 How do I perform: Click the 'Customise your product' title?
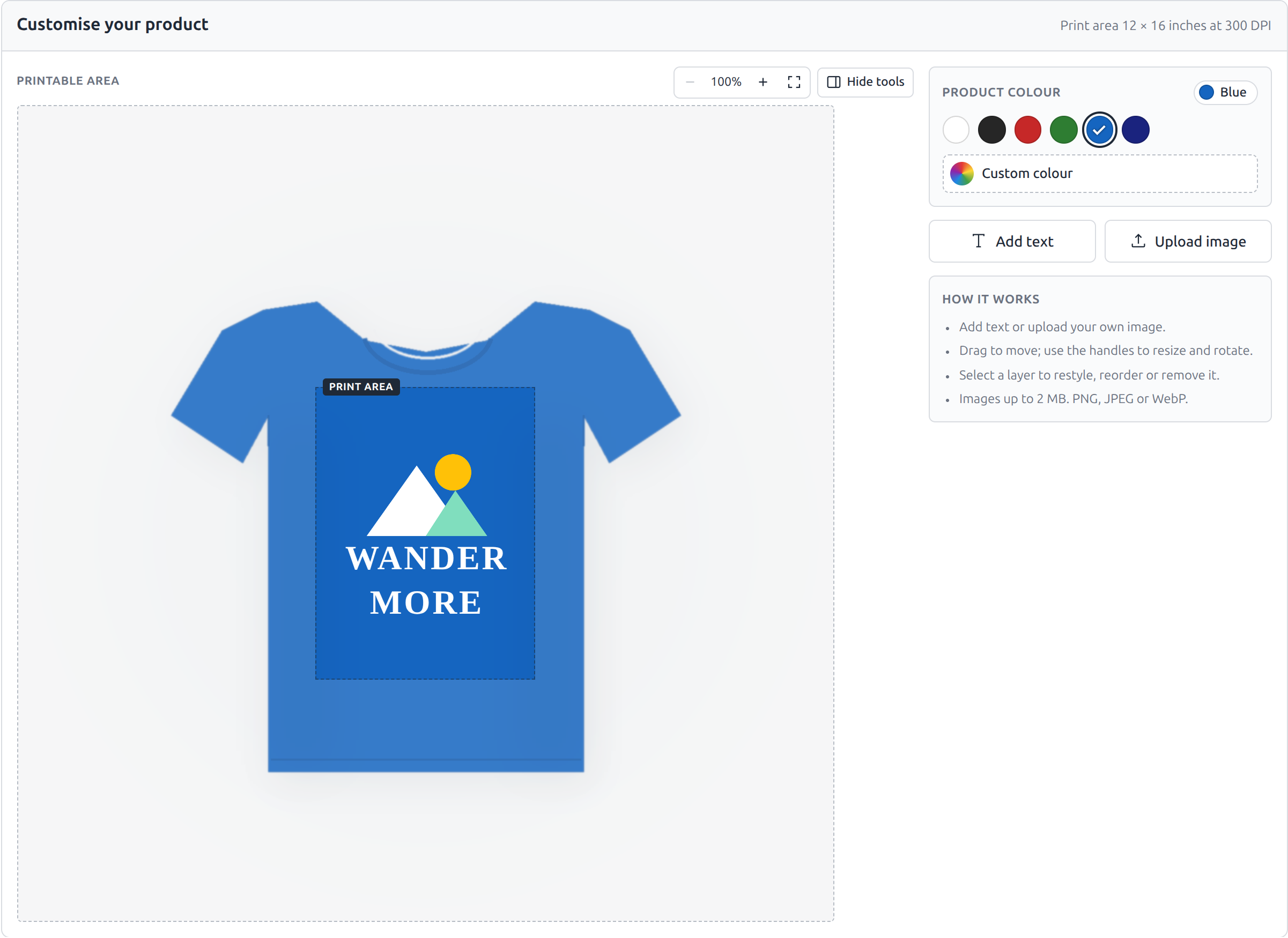point(113,25)
